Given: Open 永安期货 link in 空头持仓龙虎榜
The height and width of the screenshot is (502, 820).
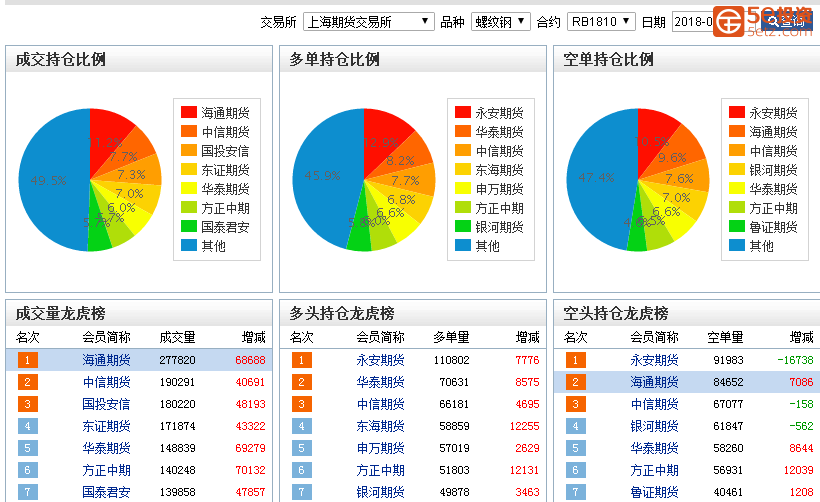Looking at the screenshot, I should pyautogui.click(x=654, y=360).
